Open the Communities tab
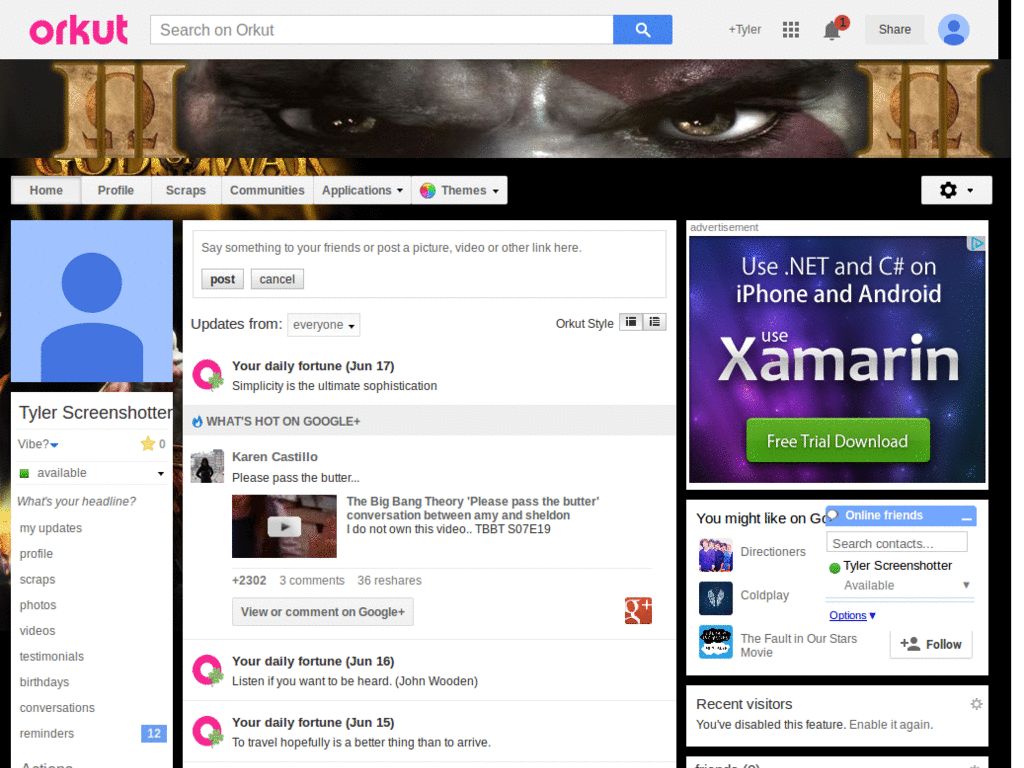 [267, 191]
